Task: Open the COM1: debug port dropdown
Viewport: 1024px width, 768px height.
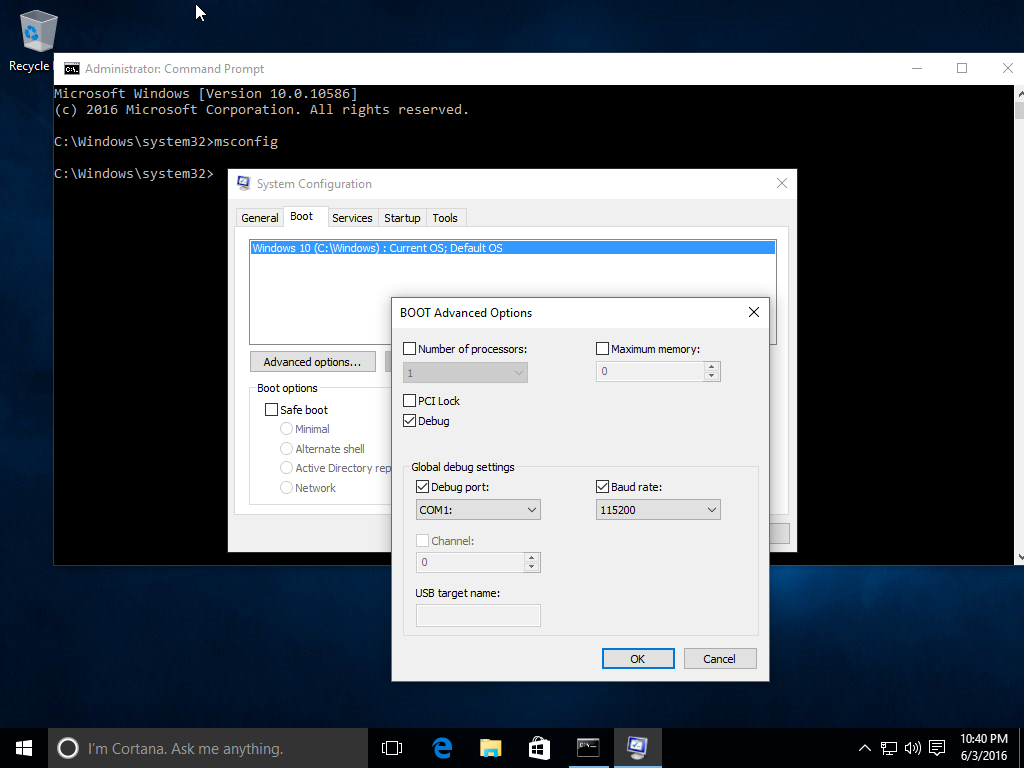Action: (478, 510)
